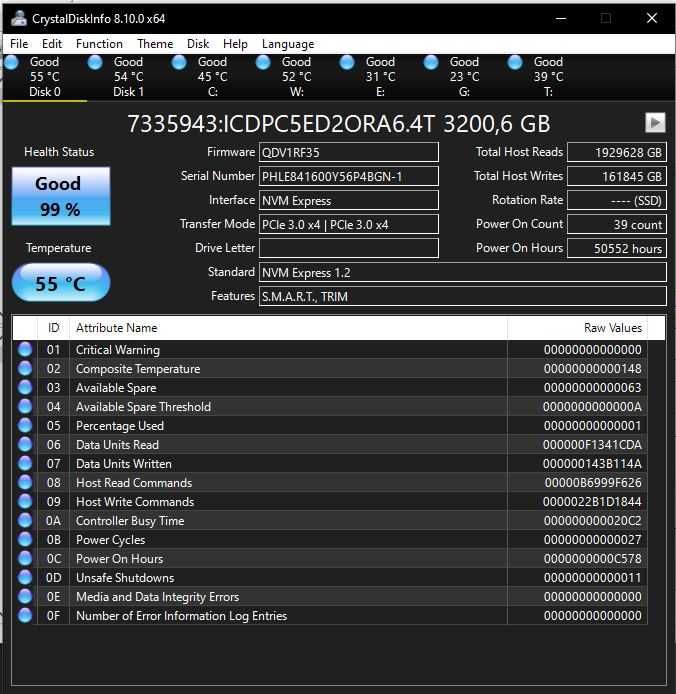Click the Power On Count value
Viewport: 676px width, 694px height.
click(617, 224)
